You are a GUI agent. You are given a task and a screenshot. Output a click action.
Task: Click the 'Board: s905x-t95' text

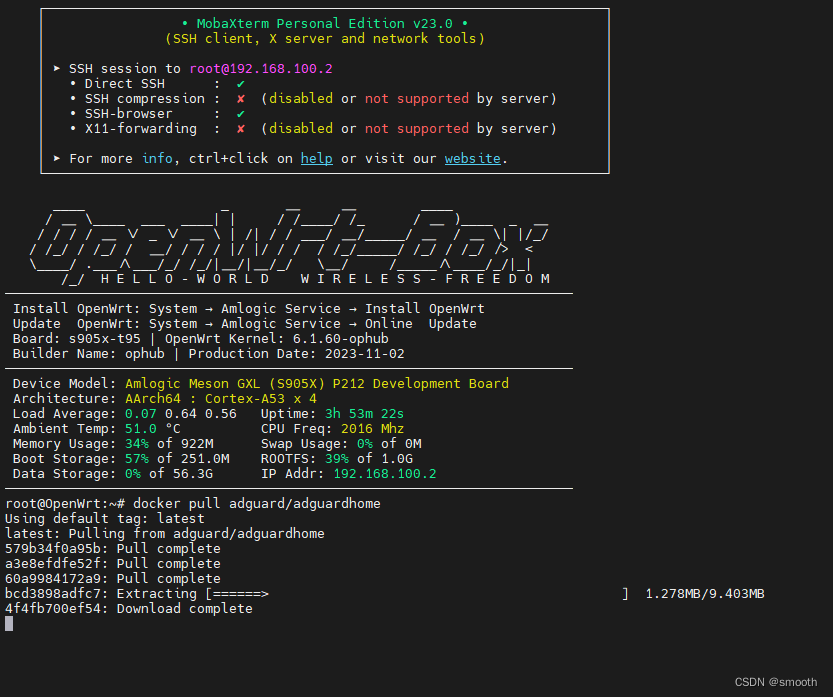click(77, 338)
